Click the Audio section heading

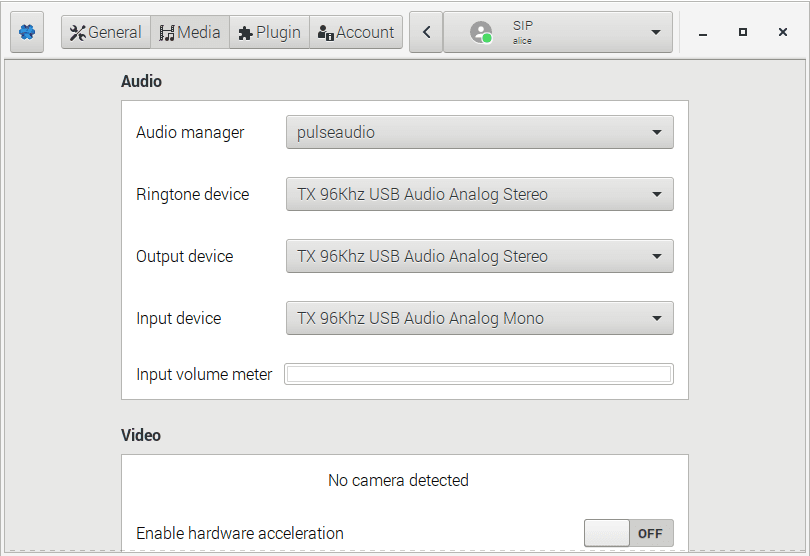[142, 81]
